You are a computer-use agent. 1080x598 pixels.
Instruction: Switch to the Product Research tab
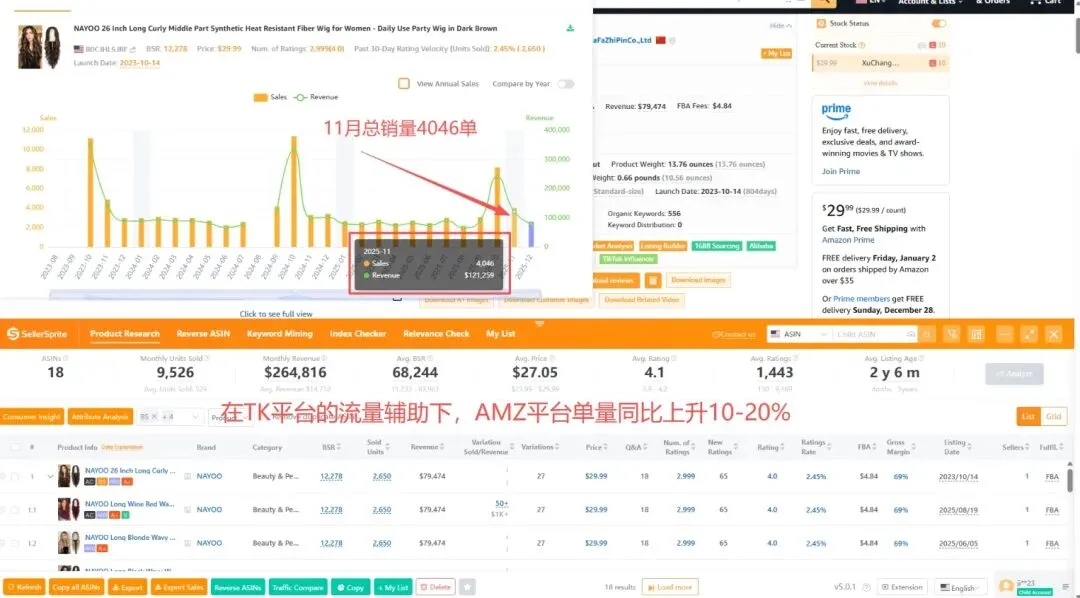125,334
